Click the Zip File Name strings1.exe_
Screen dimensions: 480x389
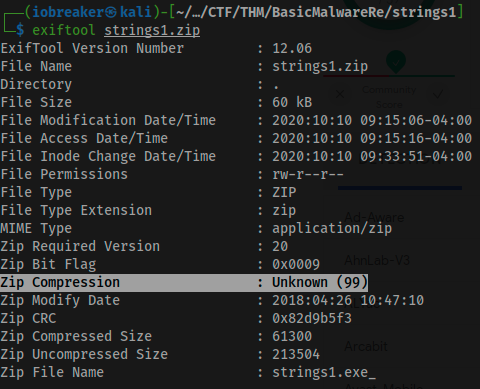(324, 372)
